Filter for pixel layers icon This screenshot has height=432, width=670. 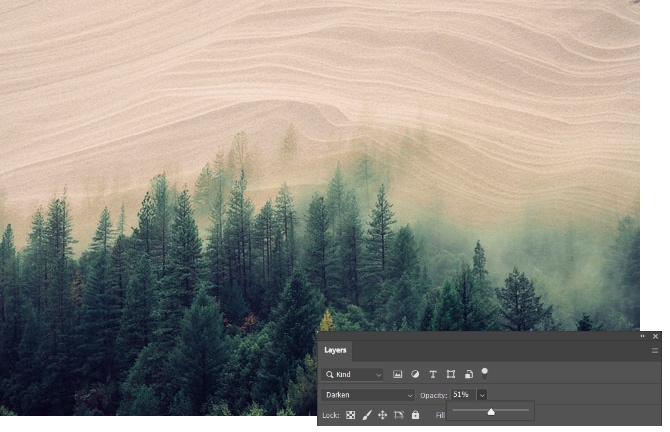[397, 374]
